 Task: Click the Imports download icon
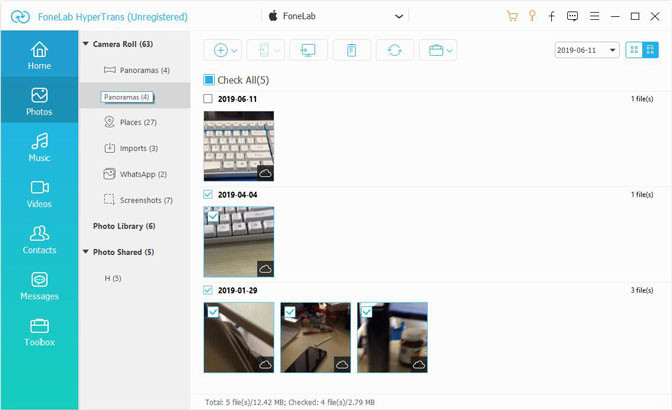109,148
